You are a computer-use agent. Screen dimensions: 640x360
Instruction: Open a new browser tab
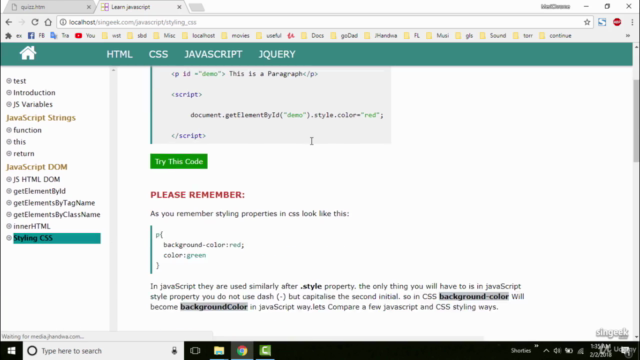click(196, 7)
